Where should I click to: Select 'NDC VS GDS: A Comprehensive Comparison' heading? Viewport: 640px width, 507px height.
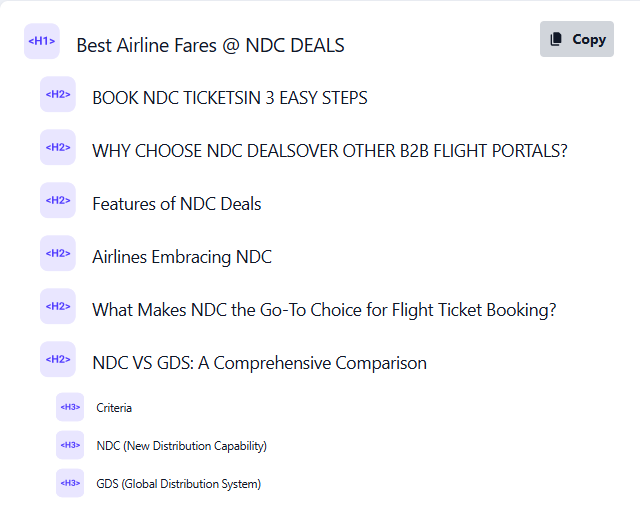click(x=260, y=363)
